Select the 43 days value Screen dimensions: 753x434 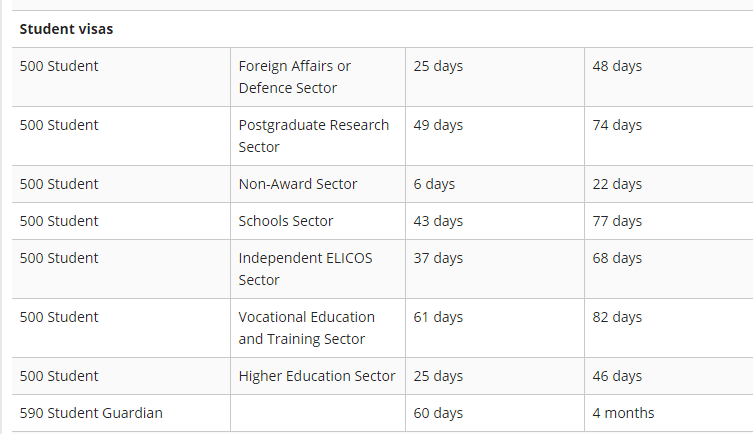tap(438, 221)
